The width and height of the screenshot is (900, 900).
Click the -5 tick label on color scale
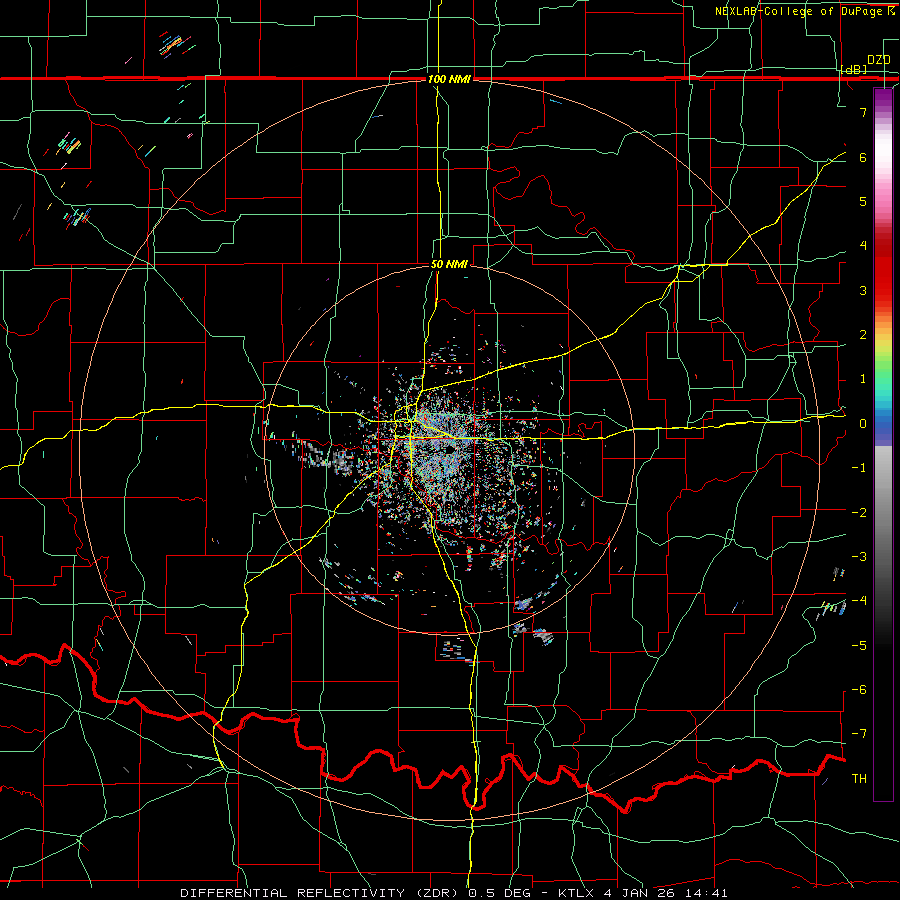(x=859, y=645)
